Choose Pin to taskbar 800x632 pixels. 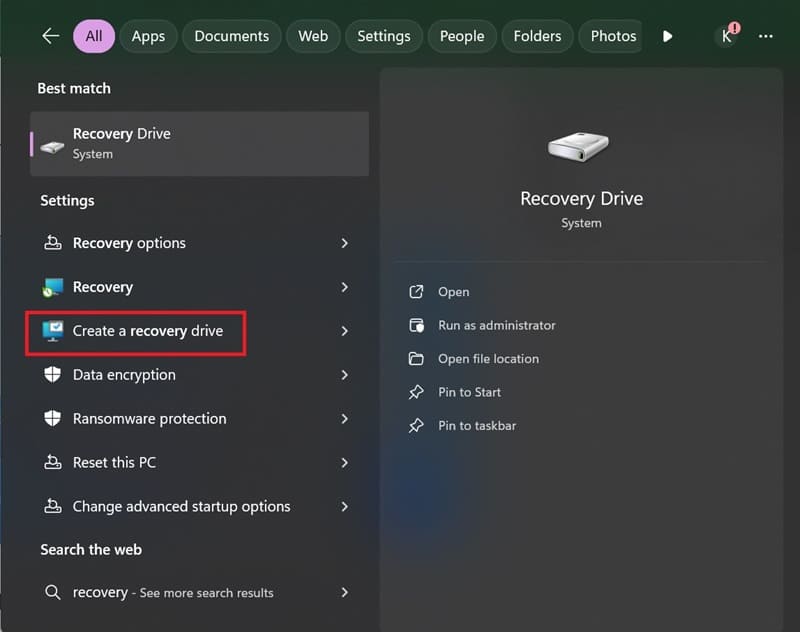(477, 426)
